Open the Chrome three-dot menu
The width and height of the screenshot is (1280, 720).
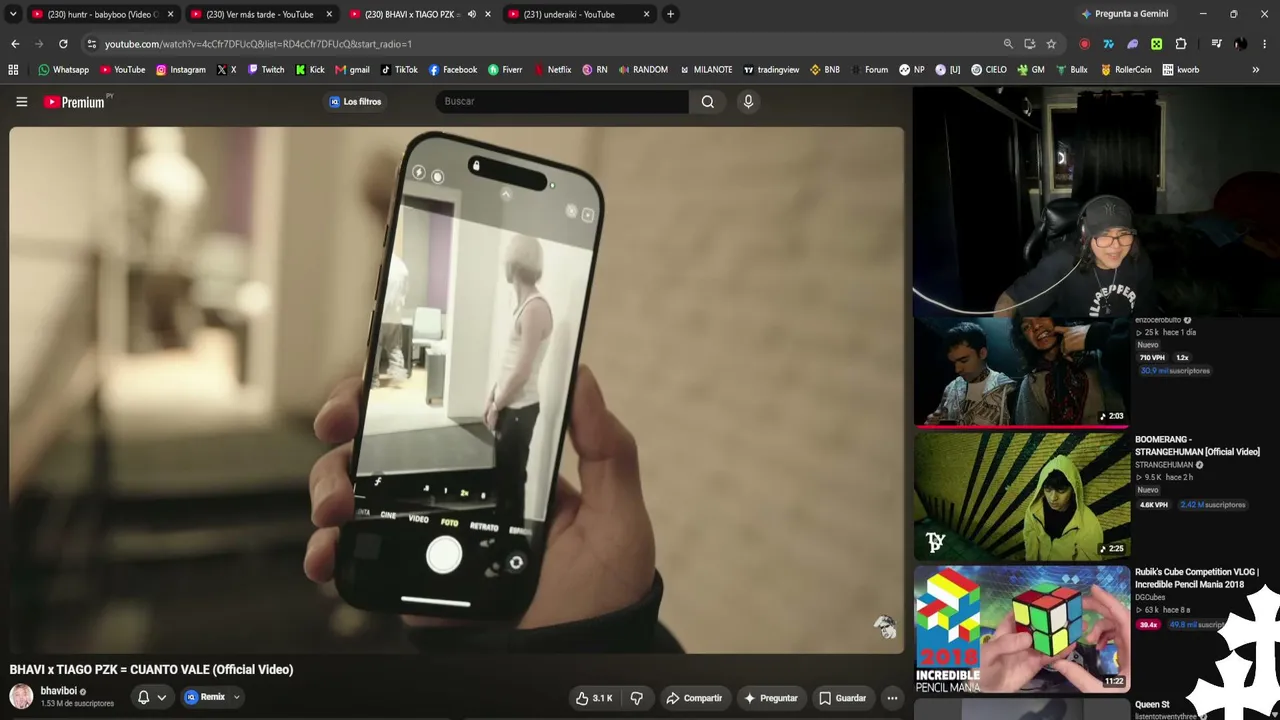pyautogui.click(x=1265, y=44)
